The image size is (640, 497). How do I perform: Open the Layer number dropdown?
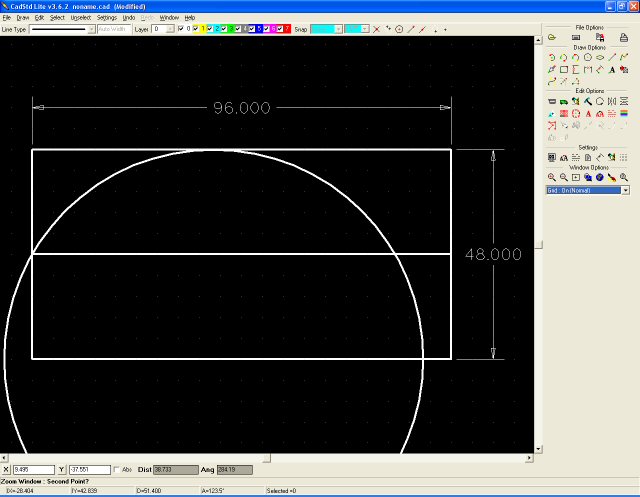point(170,29)
